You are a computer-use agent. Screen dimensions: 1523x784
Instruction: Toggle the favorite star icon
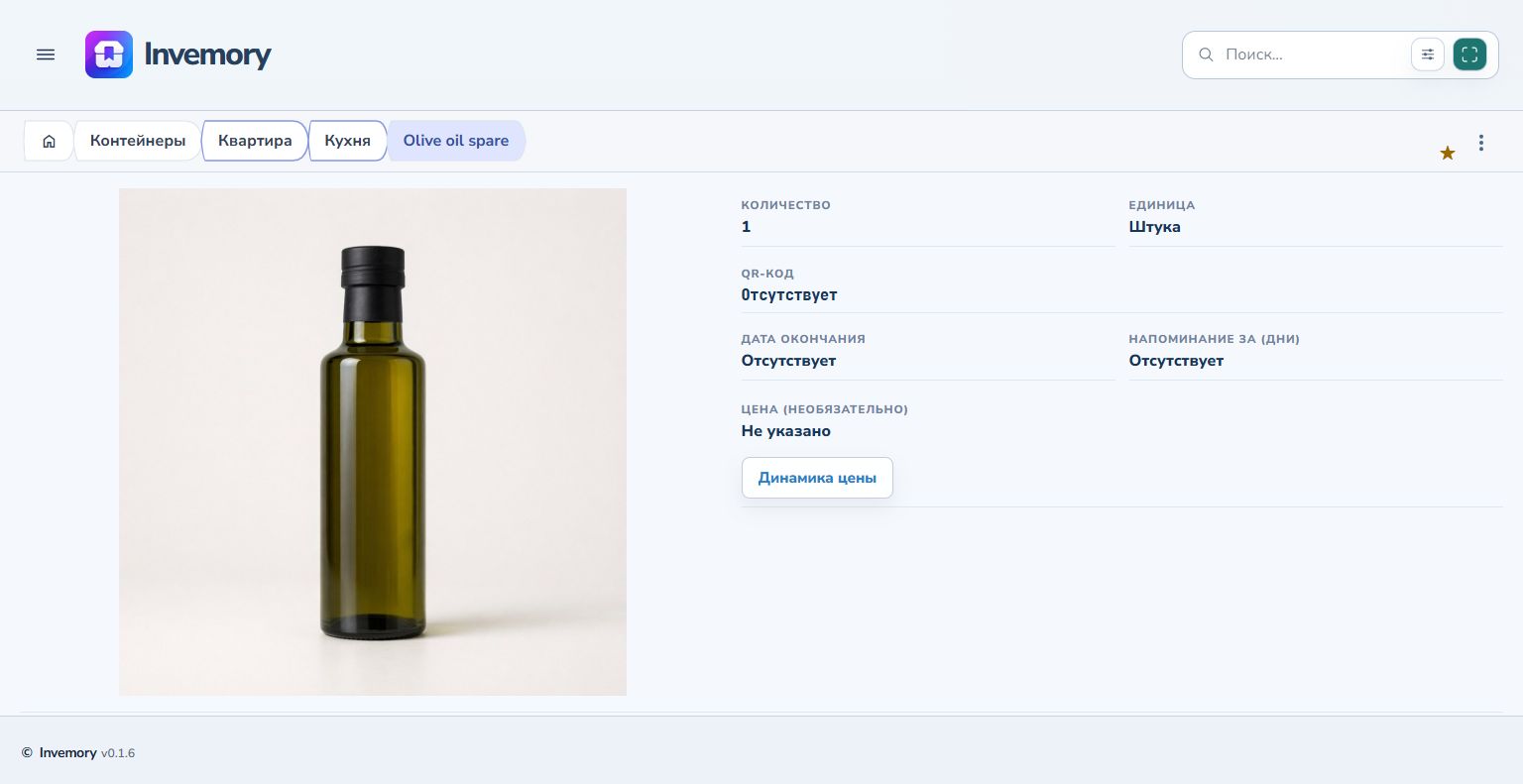[1448, 153]
